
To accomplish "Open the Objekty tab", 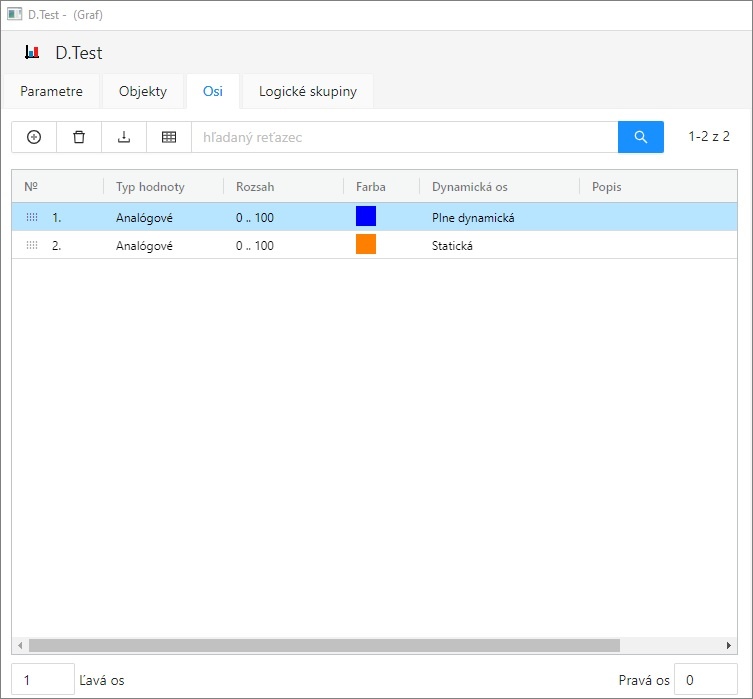I will [143, 92].
